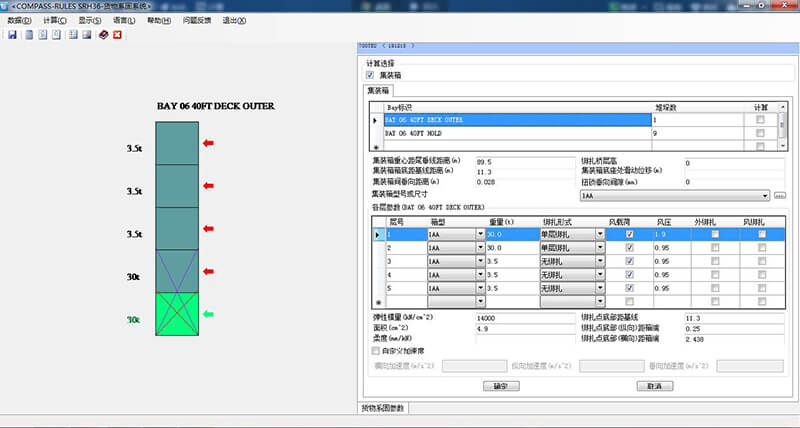The width and height of the screenshot is (800, 428).
Task: Click the current-row arrow for BAY 06 40FT DECK OUTER
Action: click(x=376, y=120)
